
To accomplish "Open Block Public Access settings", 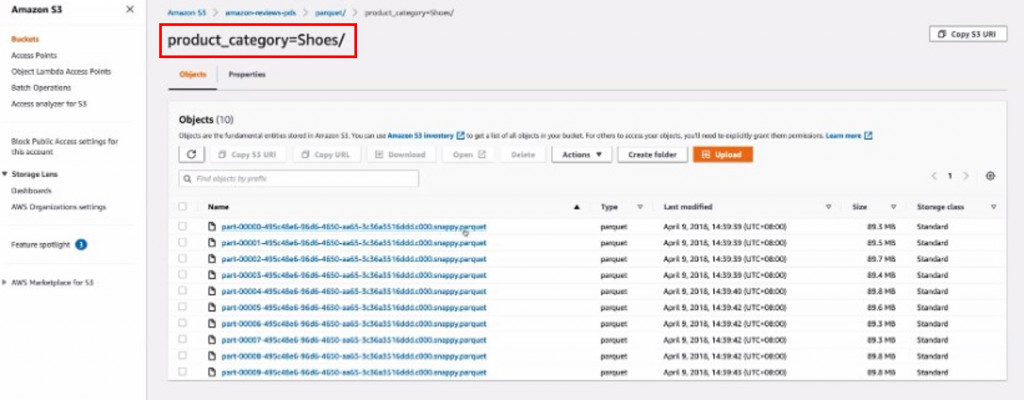I will pos(65,146).
